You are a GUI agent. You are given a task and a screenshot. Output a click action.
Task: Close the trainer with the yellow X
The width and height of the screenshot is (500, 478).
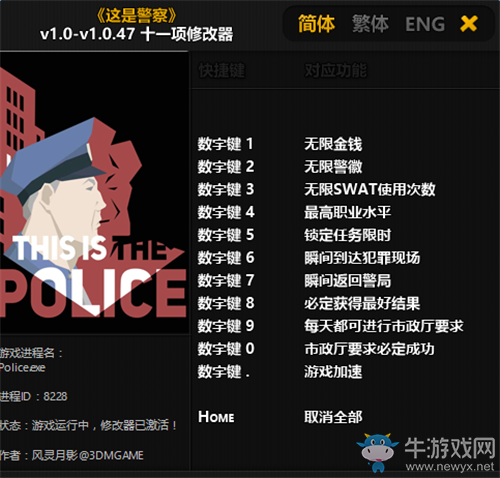(x=468, y=24)
